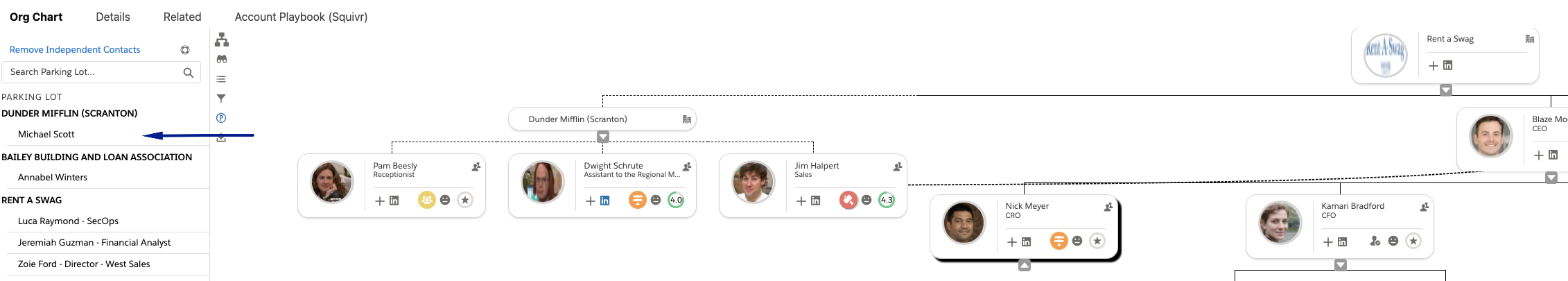Click the red gavel badge on Jim Halpert
Image resolution: width=1568 pixels, height=281 pixels.
click(x=848, y=200)
